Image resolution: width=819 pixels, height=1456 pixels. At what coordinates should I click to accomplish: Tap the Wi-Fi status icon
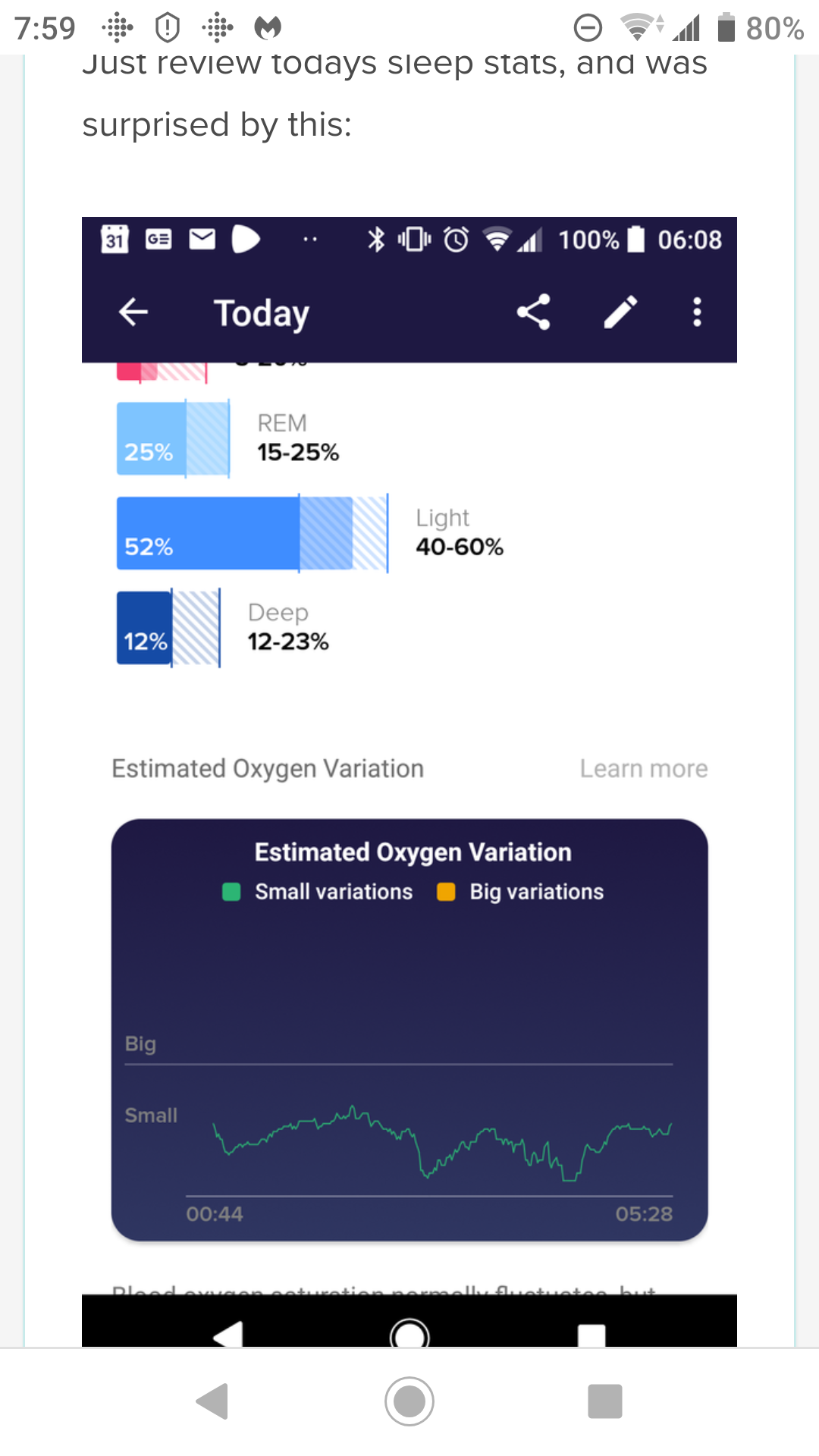click(639, 28)
